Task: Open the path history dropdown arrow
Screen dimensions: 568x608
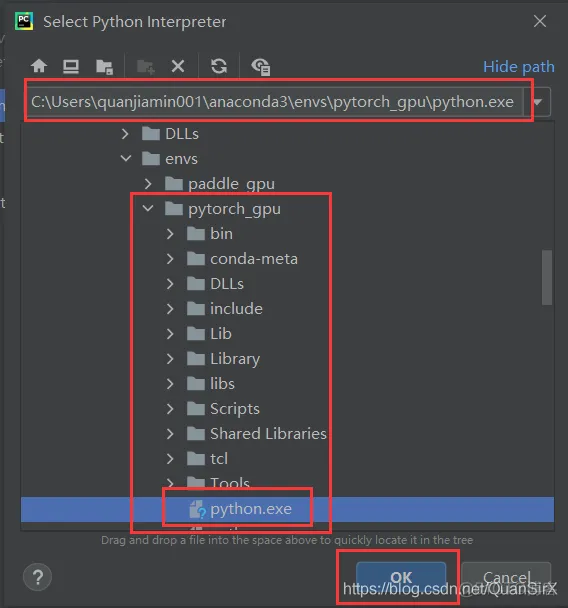Action: pyautogui.click(x=537, y=102)
